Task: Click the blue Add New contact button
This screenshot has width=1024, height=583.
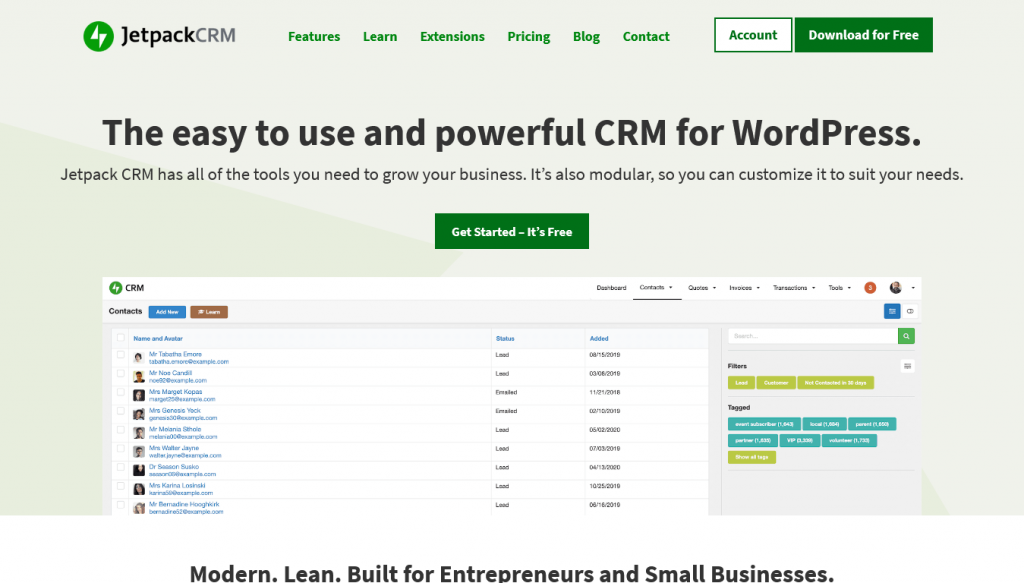Action: (167, 312)
